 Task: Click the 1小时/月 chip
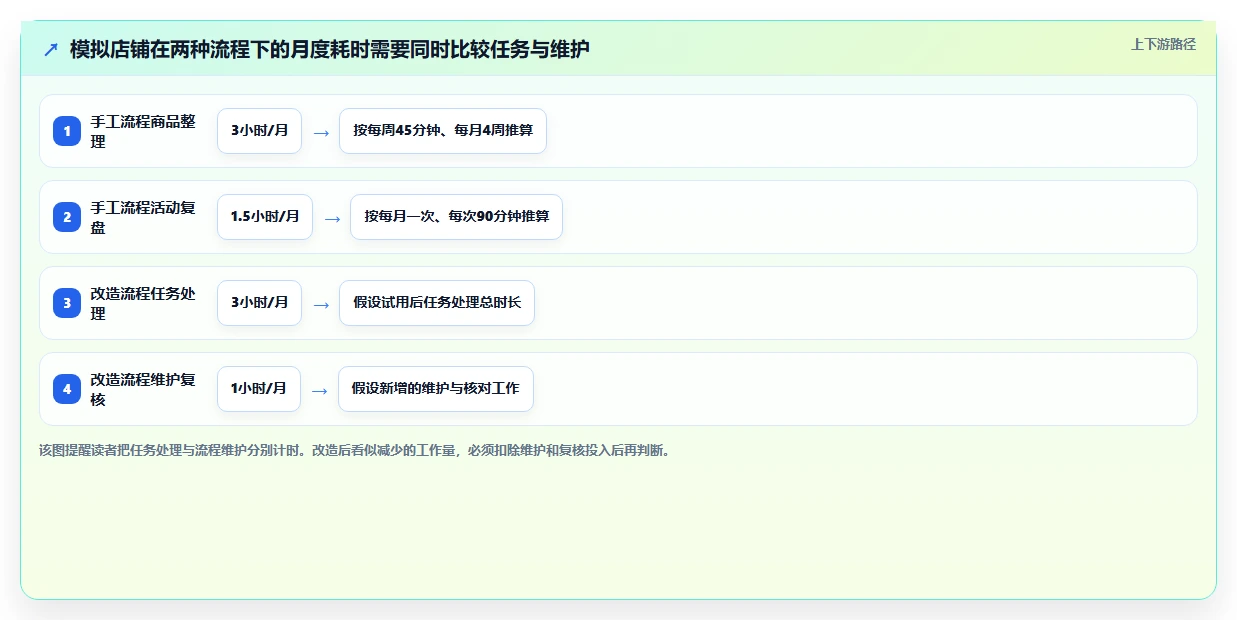click(258, 389)
